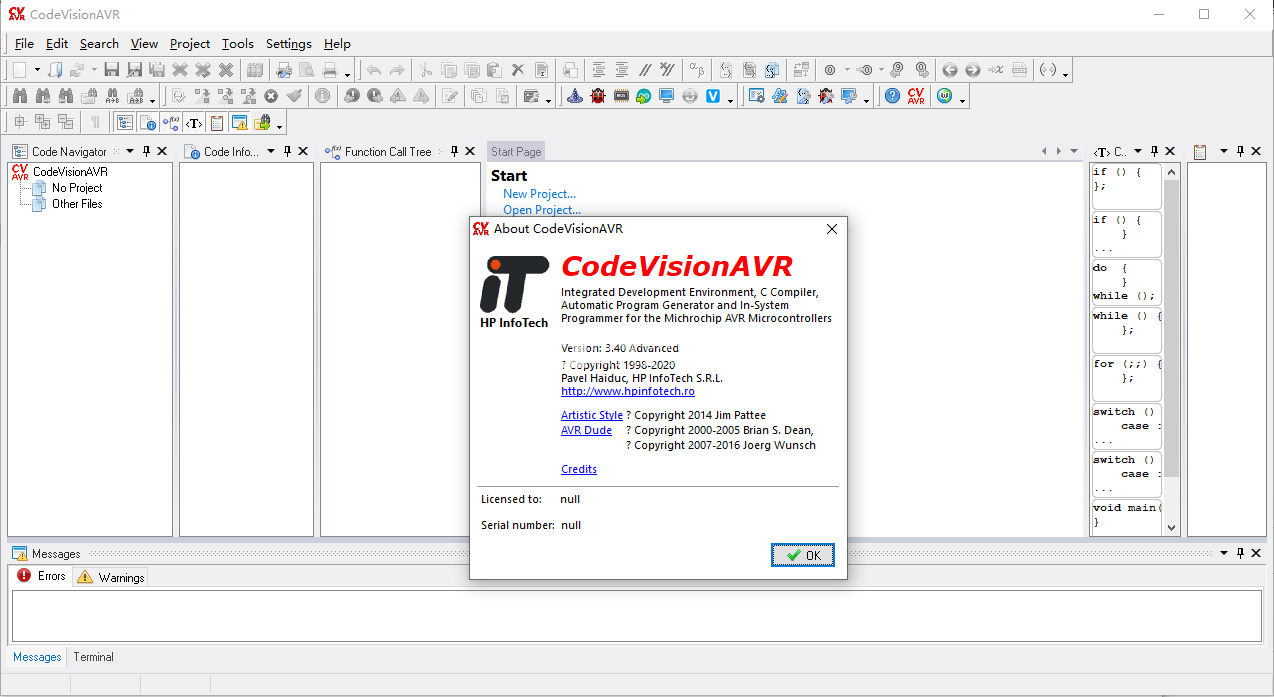Open the Start Page tab list dropdown

[x=1074, y=151]
